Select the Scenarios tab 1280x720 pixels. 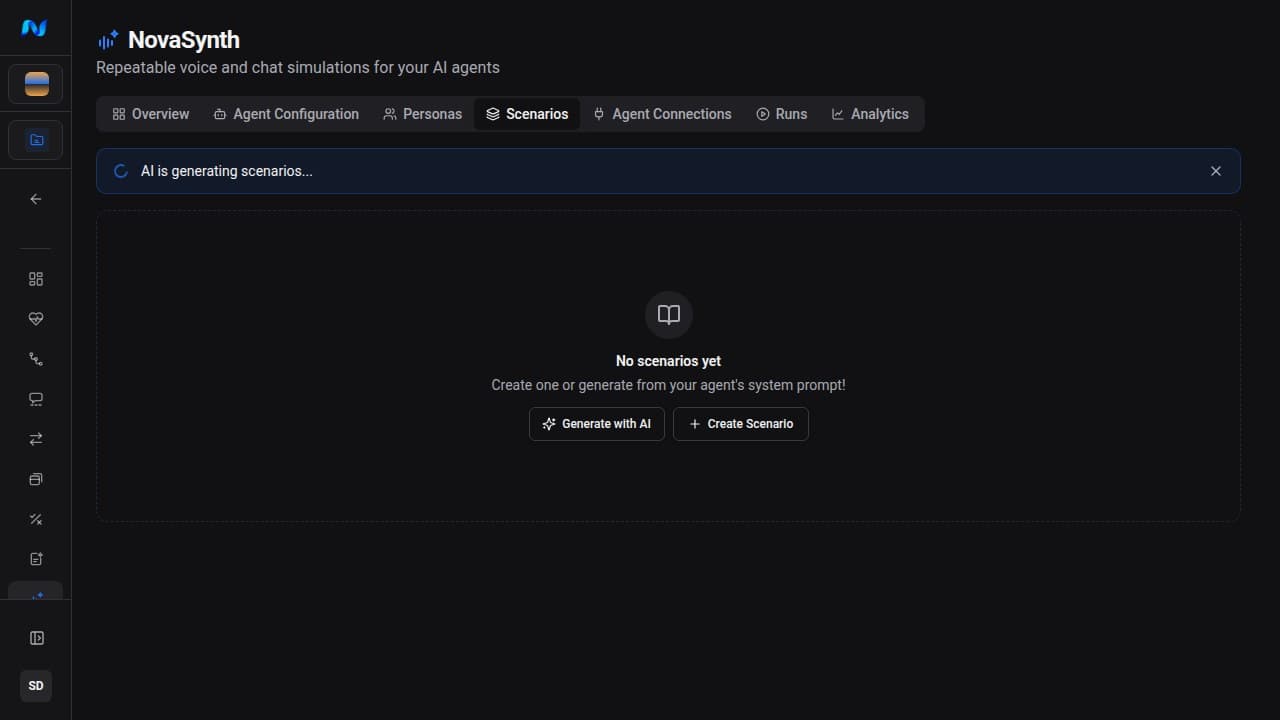[527, 114]
